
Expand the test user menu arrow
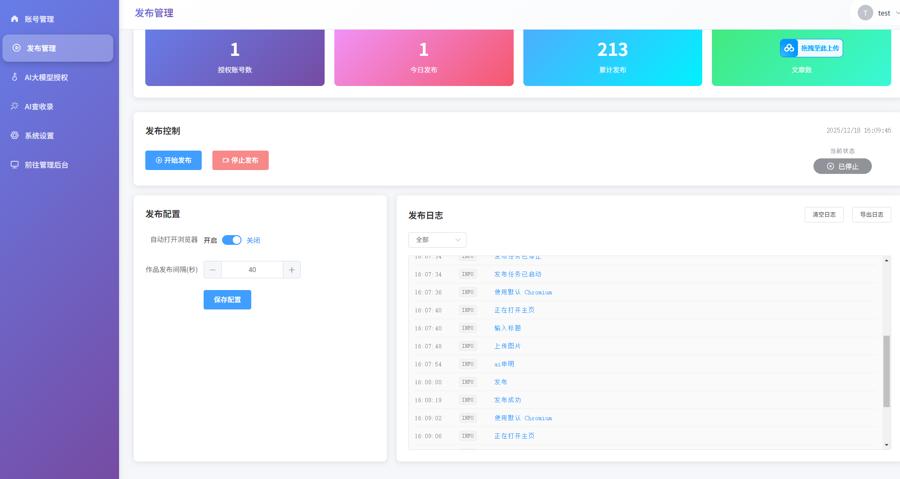tap(897, 13)
